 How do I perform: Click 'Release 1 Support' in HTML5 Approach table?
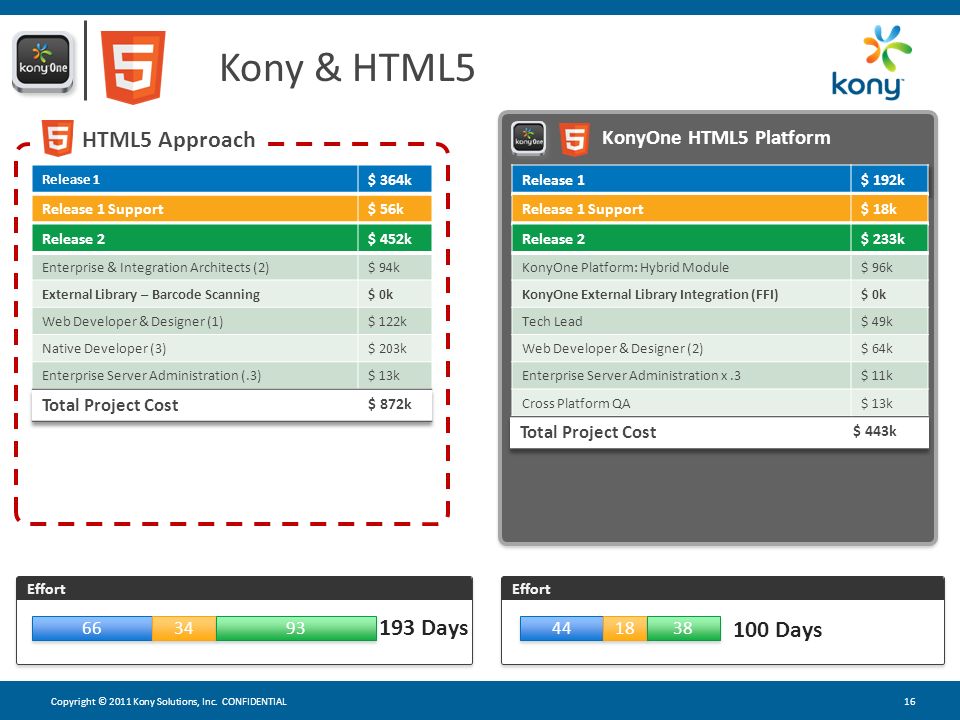click(x=231, y=209)
